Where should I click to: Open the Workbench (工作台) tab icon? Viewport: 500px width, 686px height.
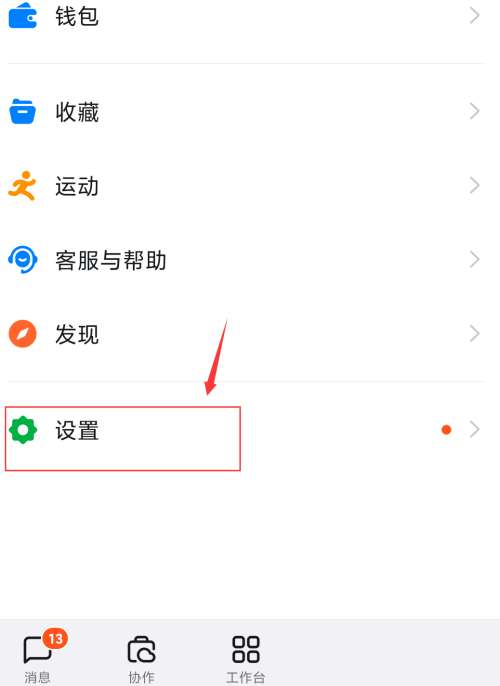[246, 649]
